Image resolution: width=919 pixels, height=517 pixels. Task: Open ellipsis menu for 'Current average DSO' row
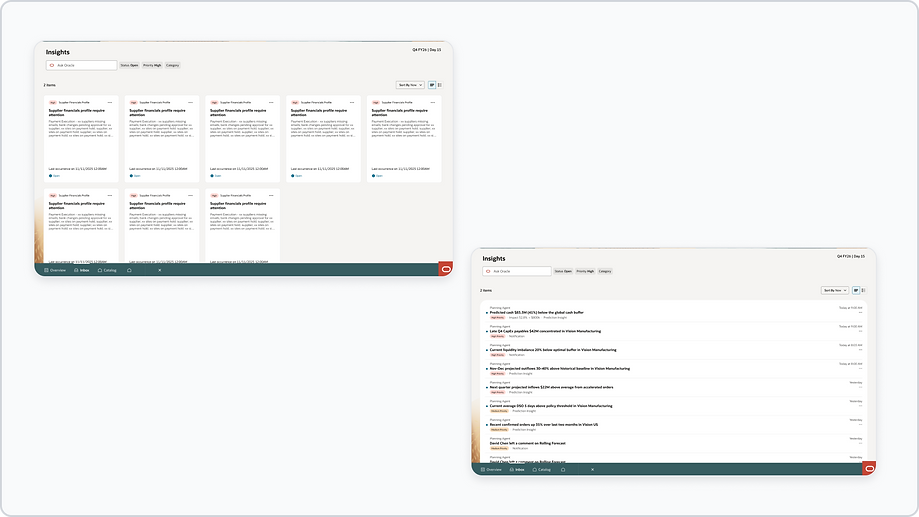click(860, 406)
